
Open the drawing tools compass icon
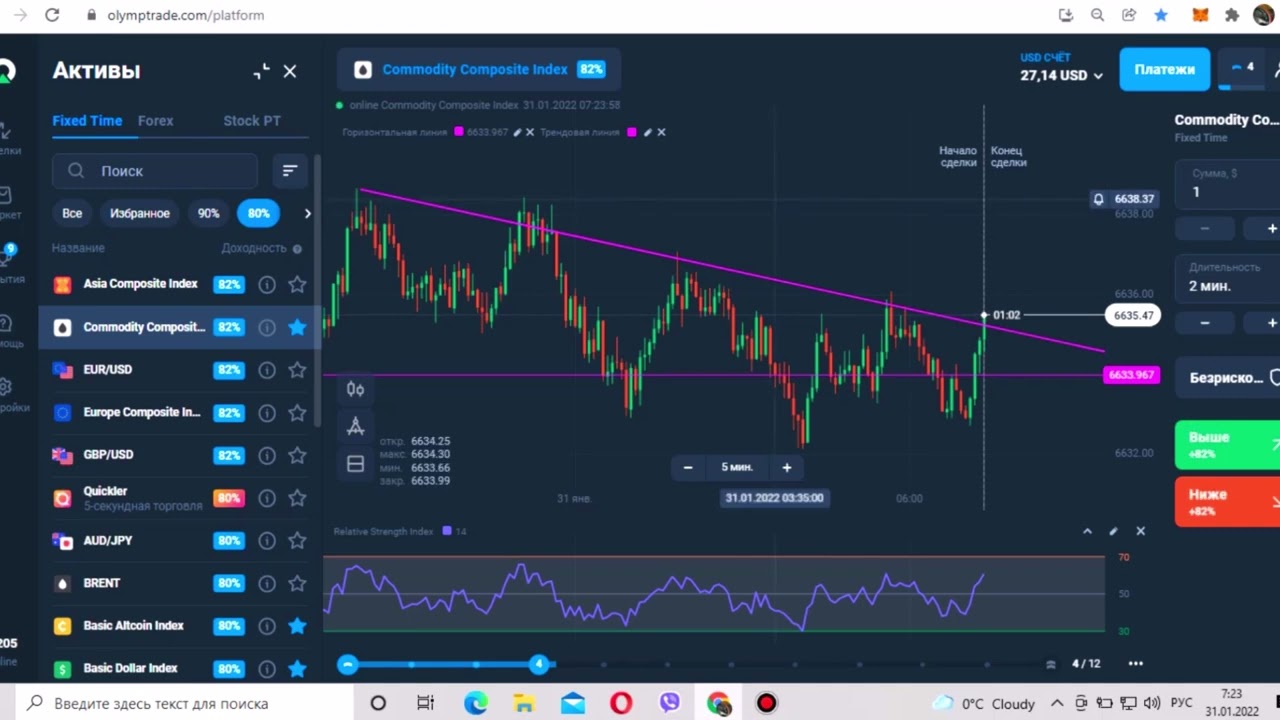[x=355, y=427]
